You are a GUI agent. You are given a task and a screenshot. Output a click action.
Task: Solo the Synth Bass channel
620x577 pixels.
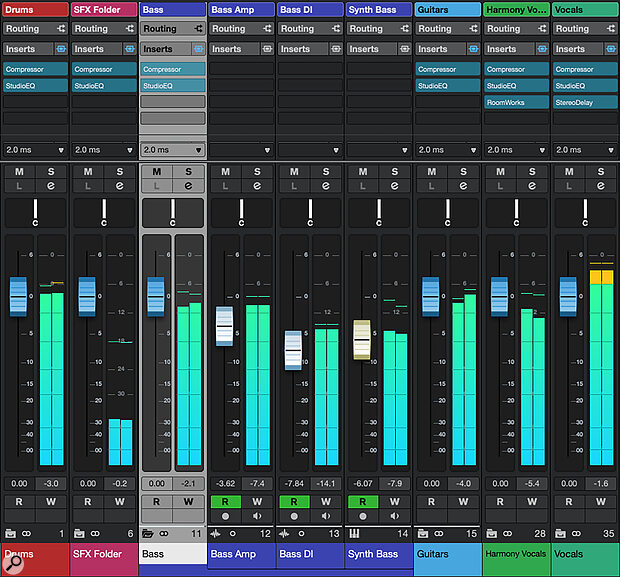pyautogui.click(x=395, y=172)
